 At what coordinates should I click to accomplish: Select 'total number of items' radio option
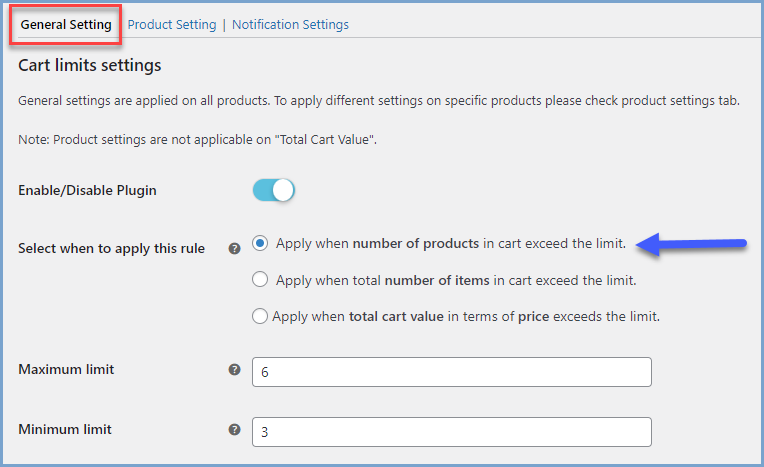(261, 280)
